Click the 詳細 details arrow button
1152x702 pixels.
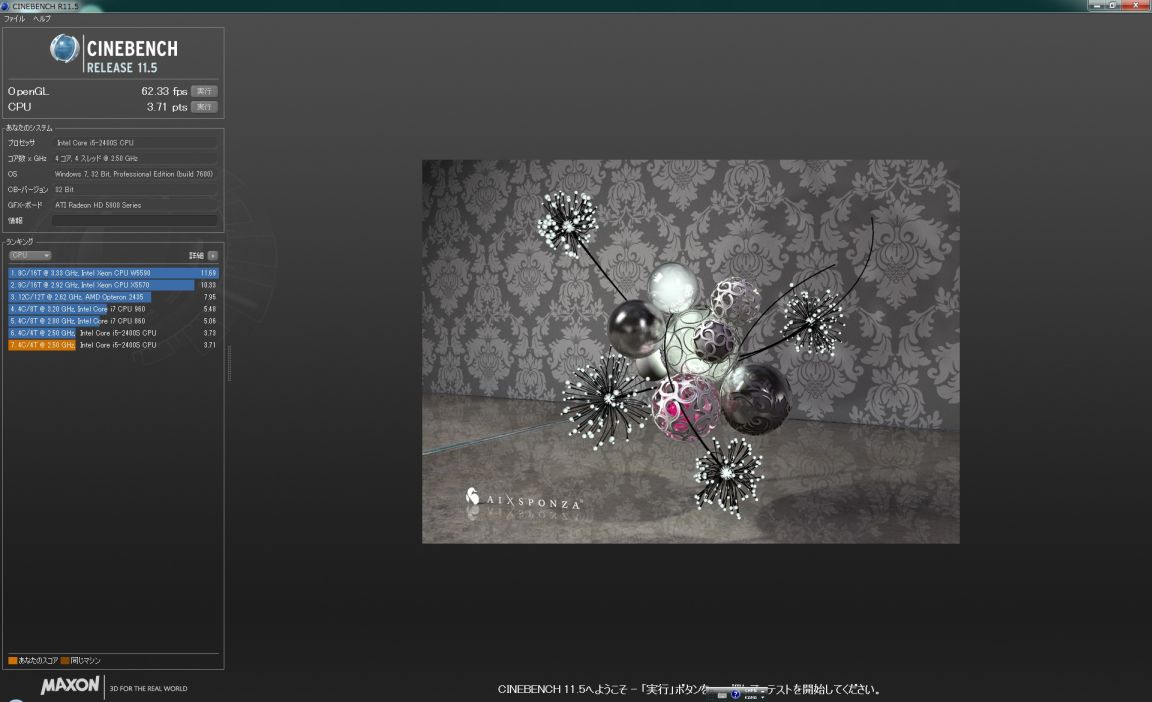(212, 256)
